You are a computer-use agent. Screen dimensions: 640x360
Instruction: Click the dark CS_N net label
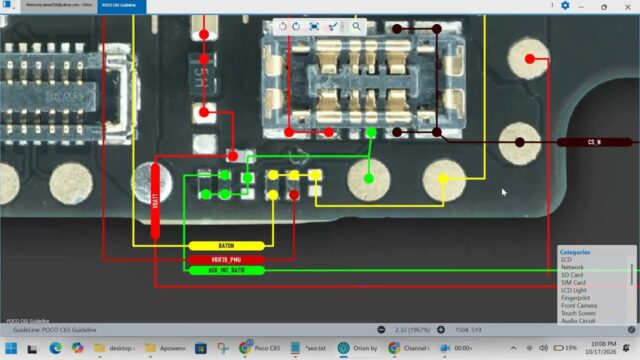click(594, 142)
